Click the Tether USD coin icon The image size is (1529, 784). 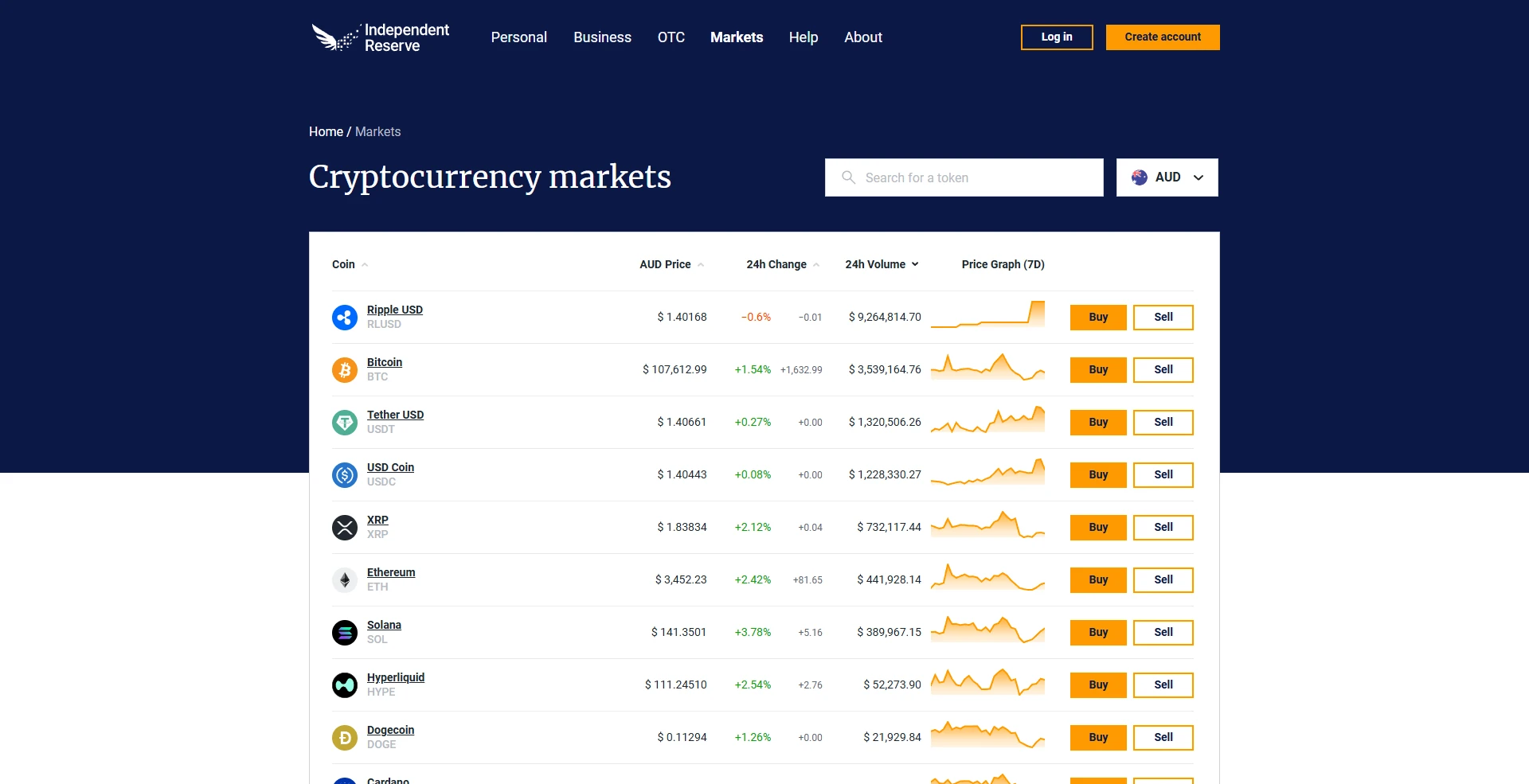coord(345,423)
